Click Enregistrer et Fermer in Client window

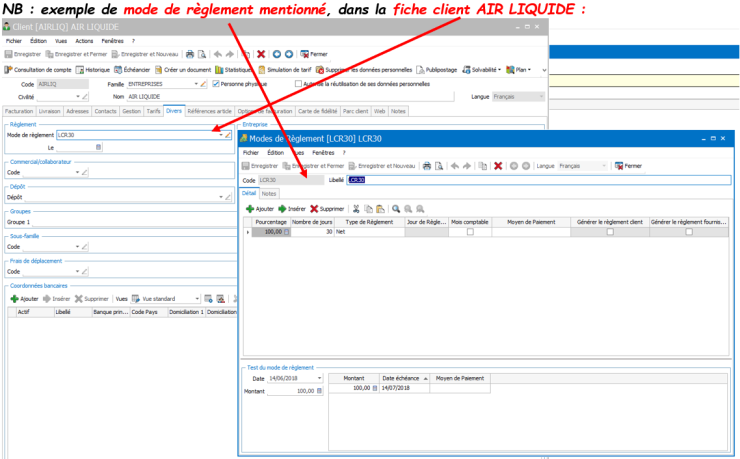coord(76,54)
